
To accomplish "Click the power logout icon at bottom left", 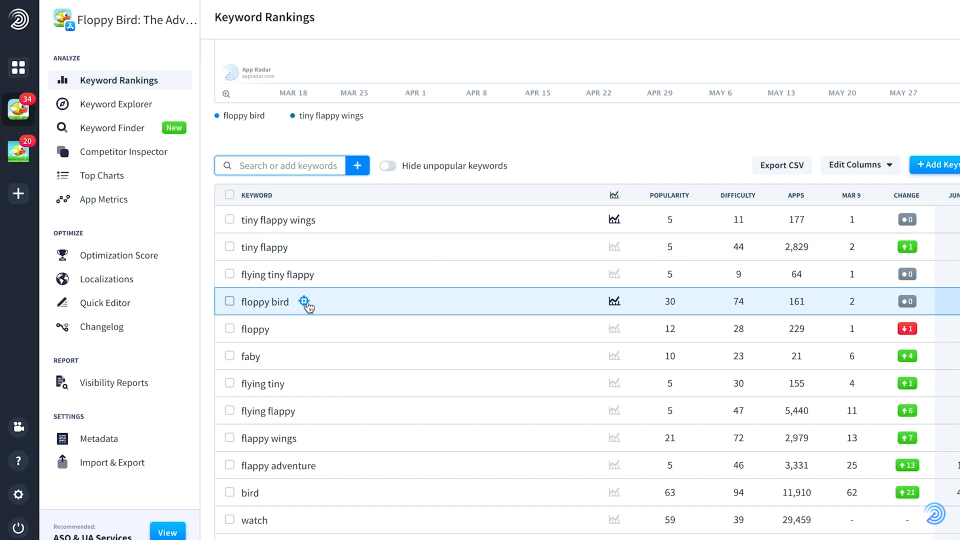I will (x=18, y=527).
